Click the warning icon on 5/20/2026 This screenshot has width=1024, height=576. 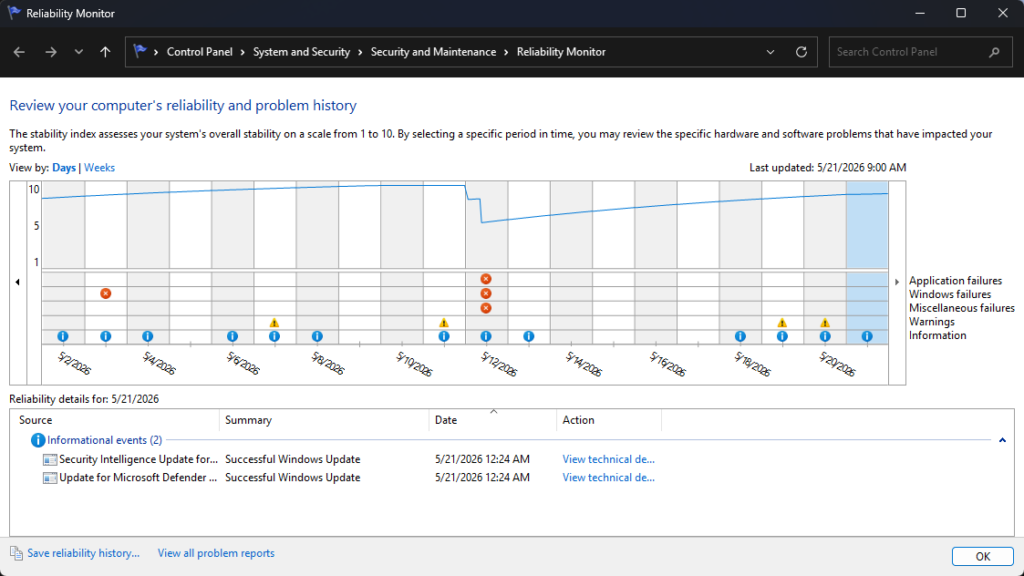pos(825,323)
